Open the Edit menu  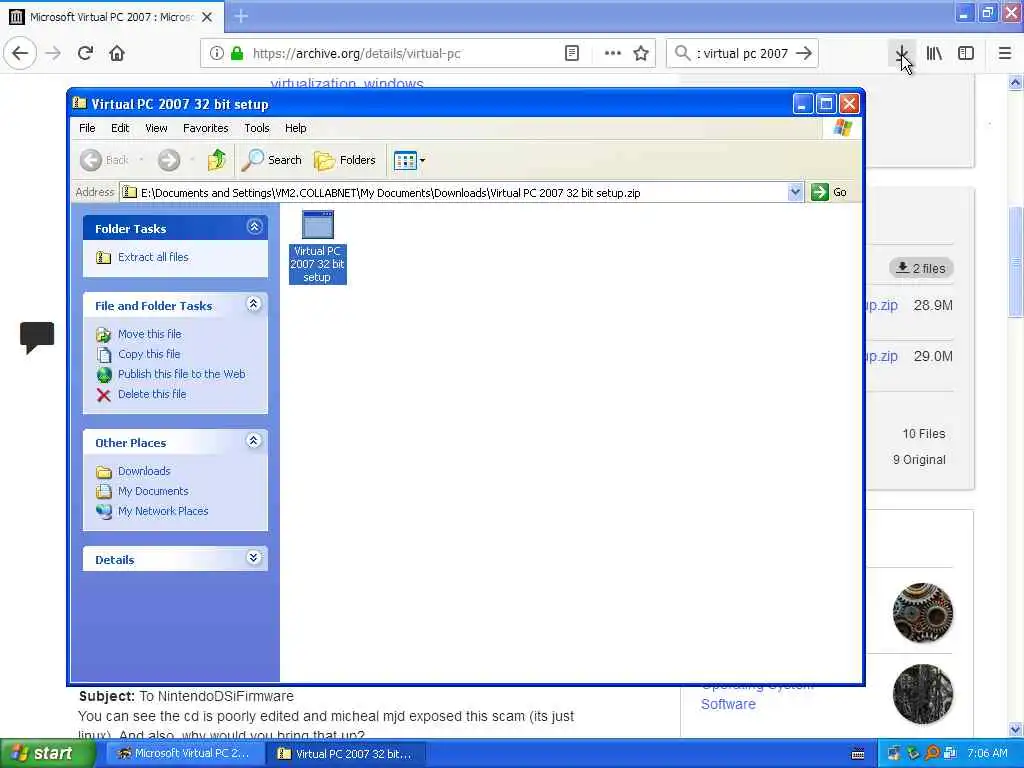[120, 128]
